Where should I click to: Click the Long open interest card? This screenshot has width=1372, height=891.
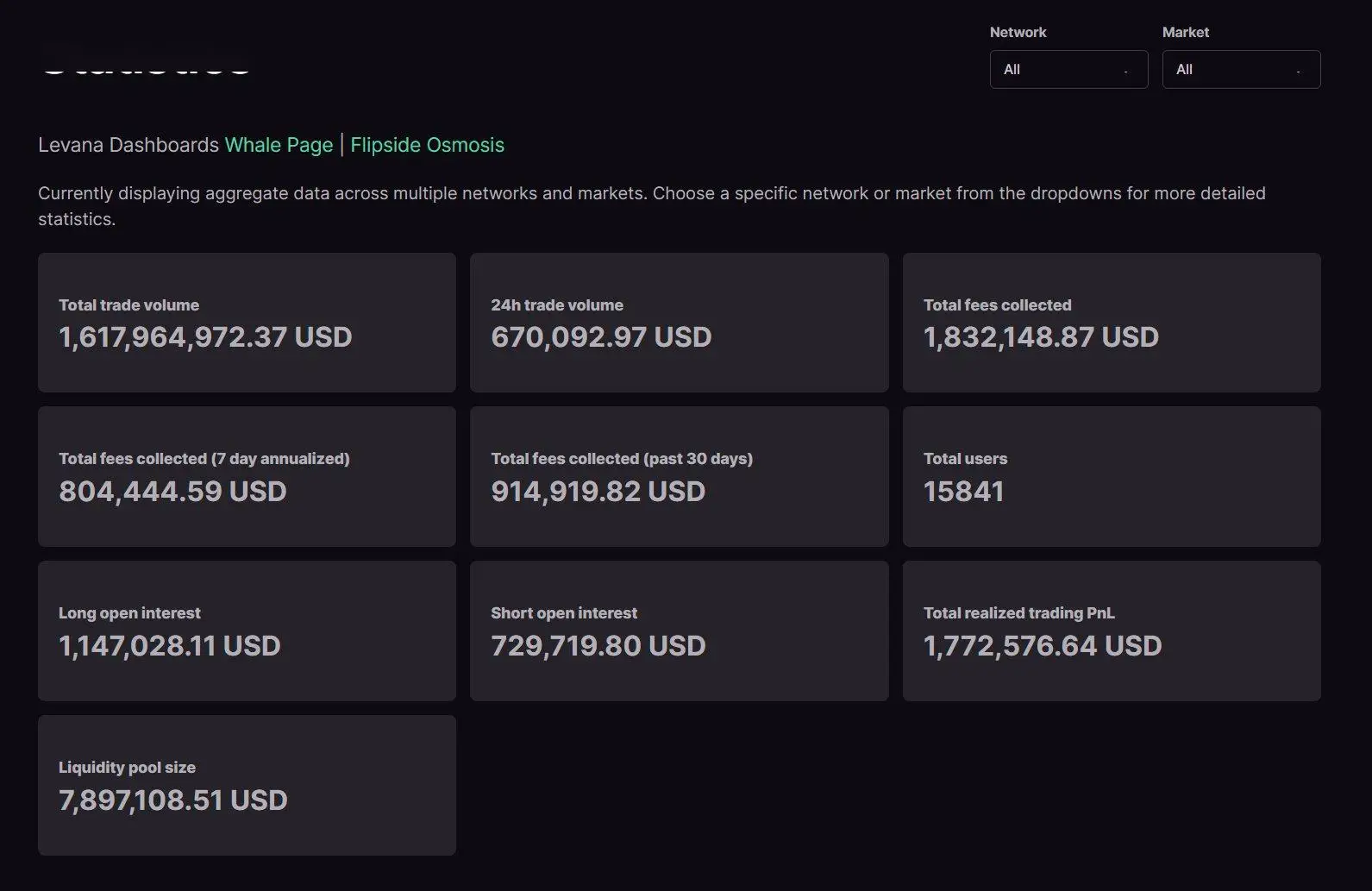pos(247,631)
